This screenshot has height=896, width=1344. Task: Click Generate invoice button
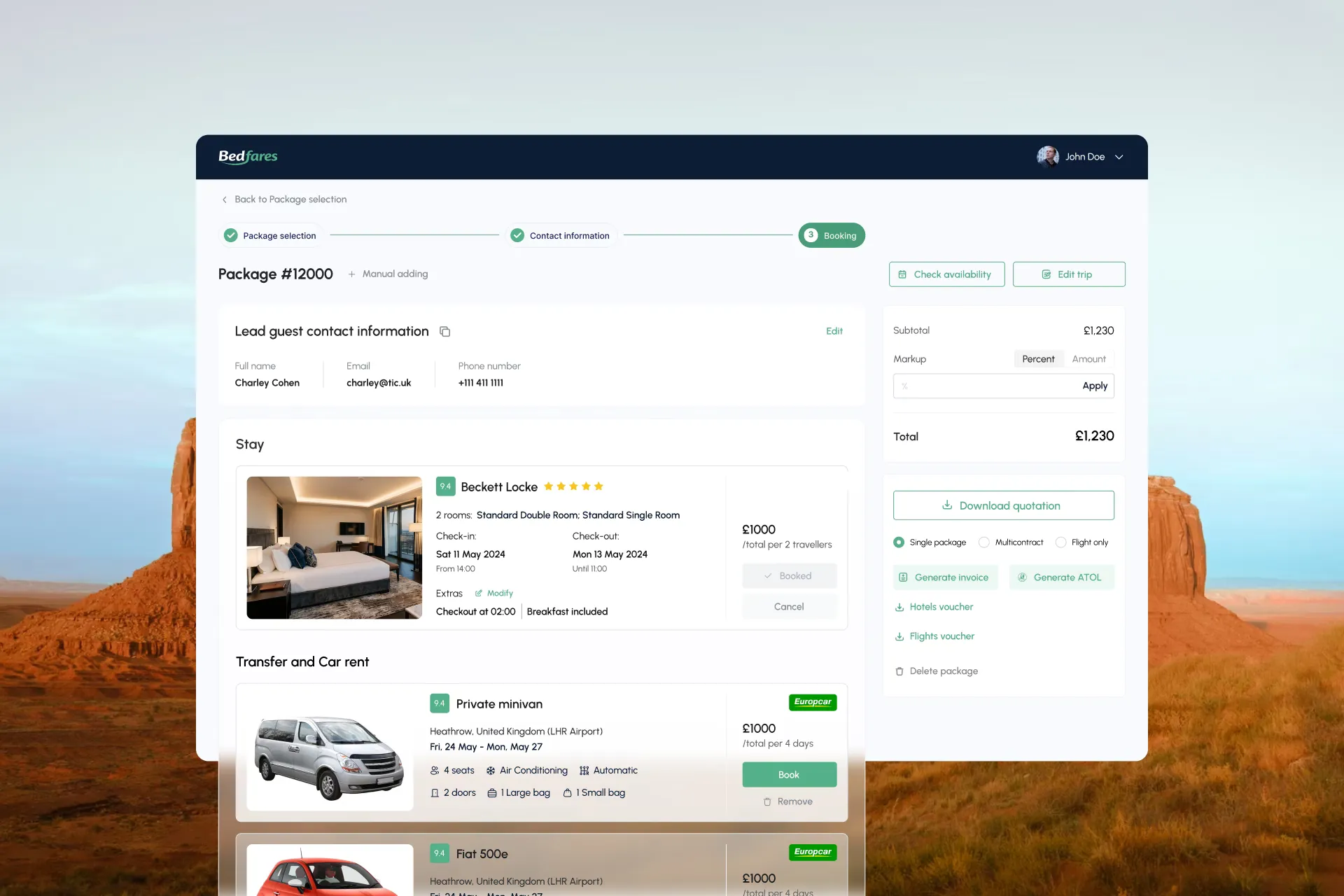pyautogui.click(x=945, y=577)
